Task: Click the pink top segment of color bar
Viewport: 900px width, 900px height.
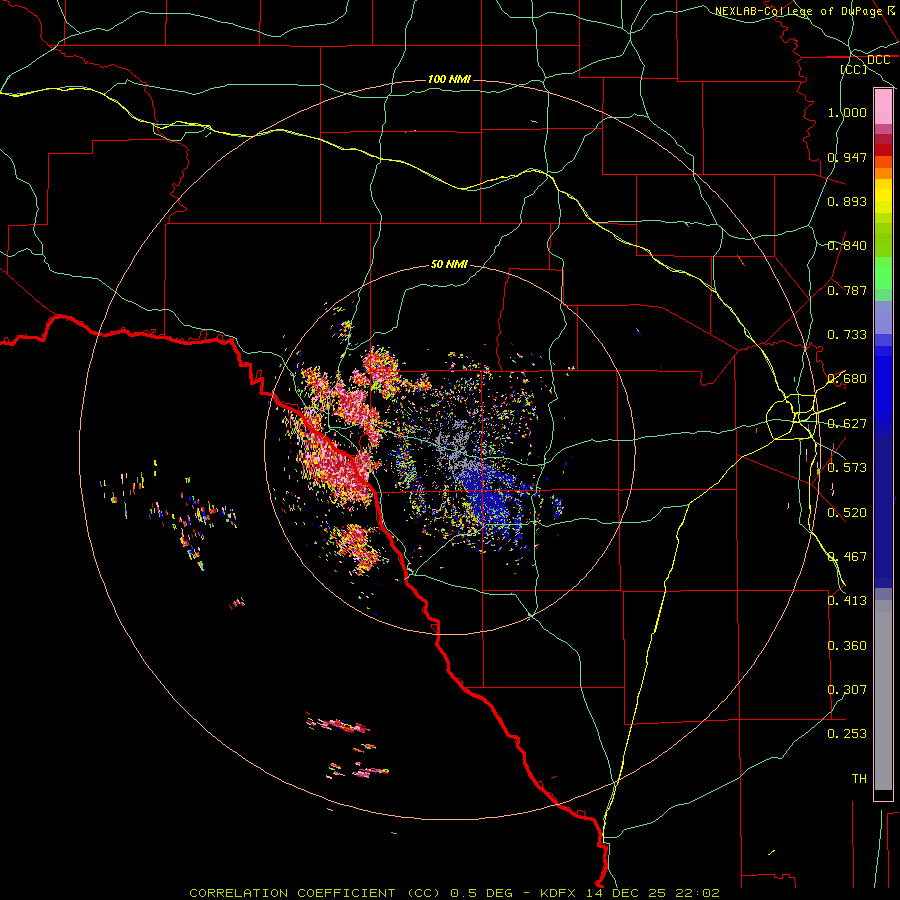Action: 883,107
